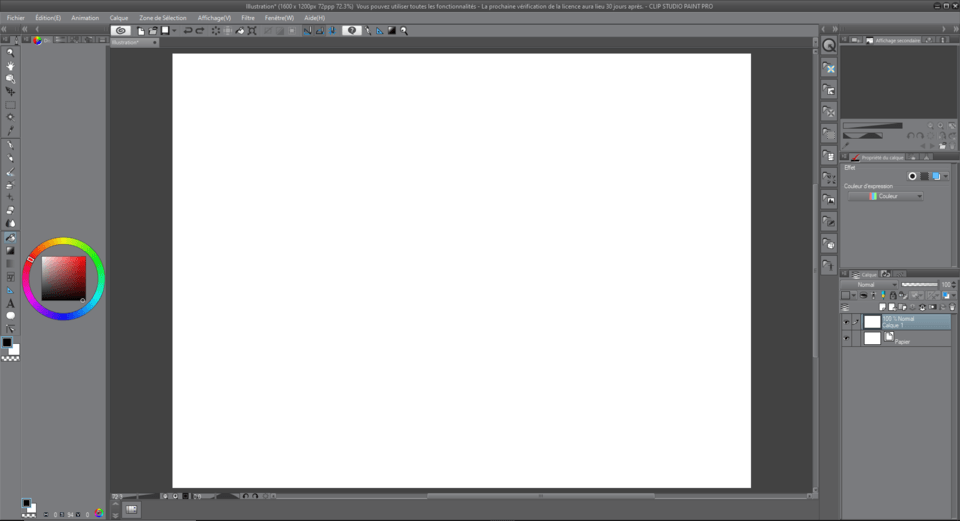Open the Filtre menu

pos(247,18)
